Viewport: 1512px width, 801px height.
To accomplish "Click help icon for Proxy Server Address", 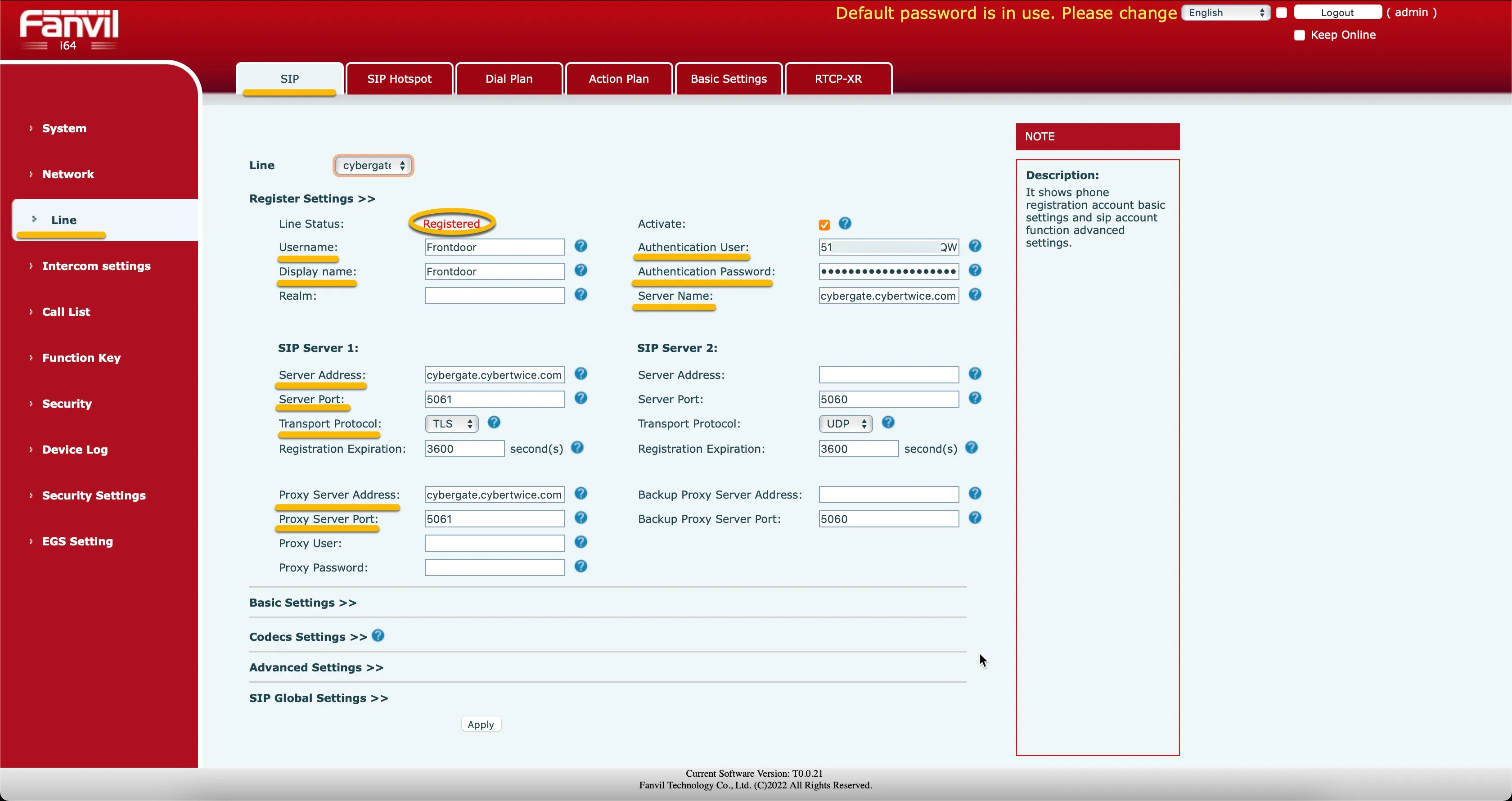I will [x=580, y=494].
